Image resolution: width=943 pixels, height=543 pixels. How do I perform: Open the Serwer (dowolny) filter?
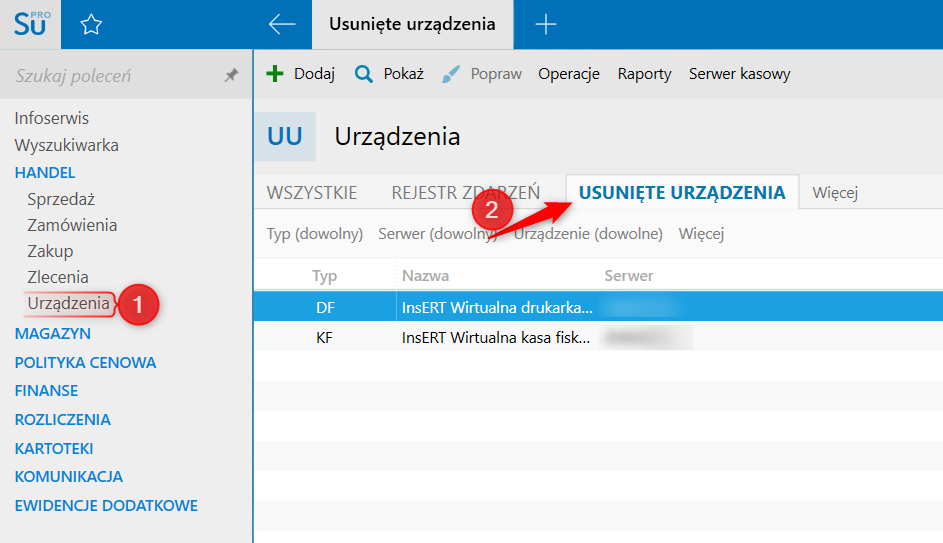tap(438, 233)
